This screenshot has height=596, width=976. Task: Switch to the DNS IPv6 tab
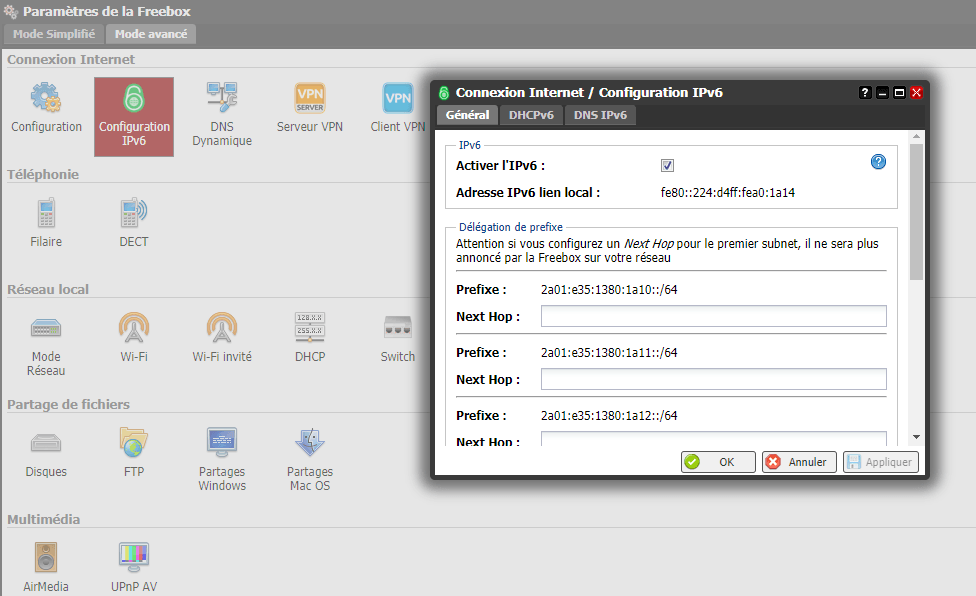click(x=600, y=116)
